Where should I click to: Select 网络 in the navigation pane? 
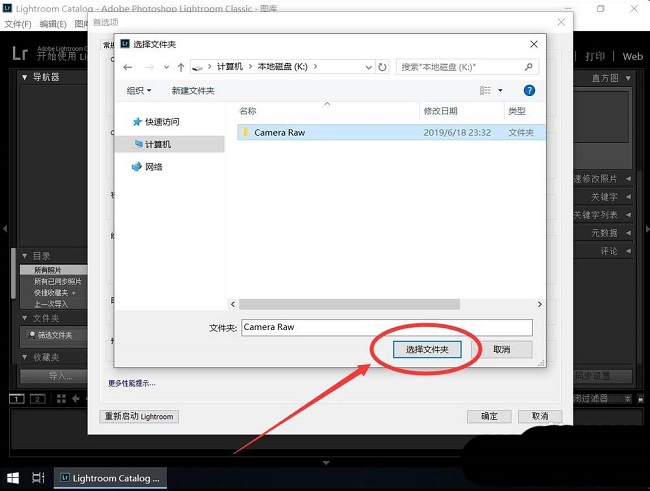(147, 167)
